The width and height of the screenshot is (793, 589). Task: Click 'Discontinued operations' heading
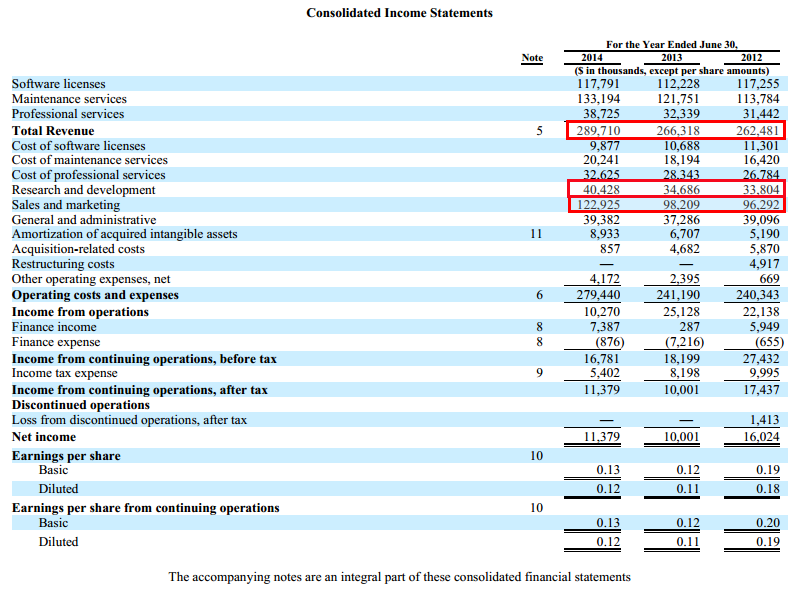click(81, 405)
